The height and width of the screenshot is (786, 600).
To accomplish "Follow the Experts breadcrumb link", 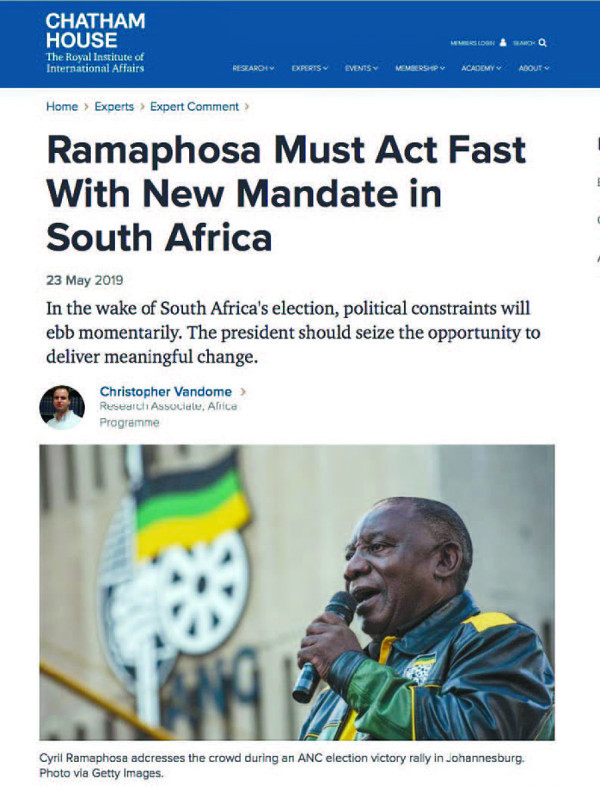I will coord(114,107).
